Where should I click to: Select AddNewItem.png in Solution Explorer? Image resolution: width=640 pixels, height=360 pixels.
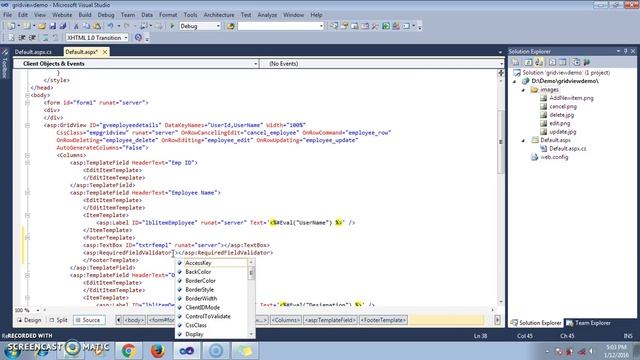click(571, 98)
